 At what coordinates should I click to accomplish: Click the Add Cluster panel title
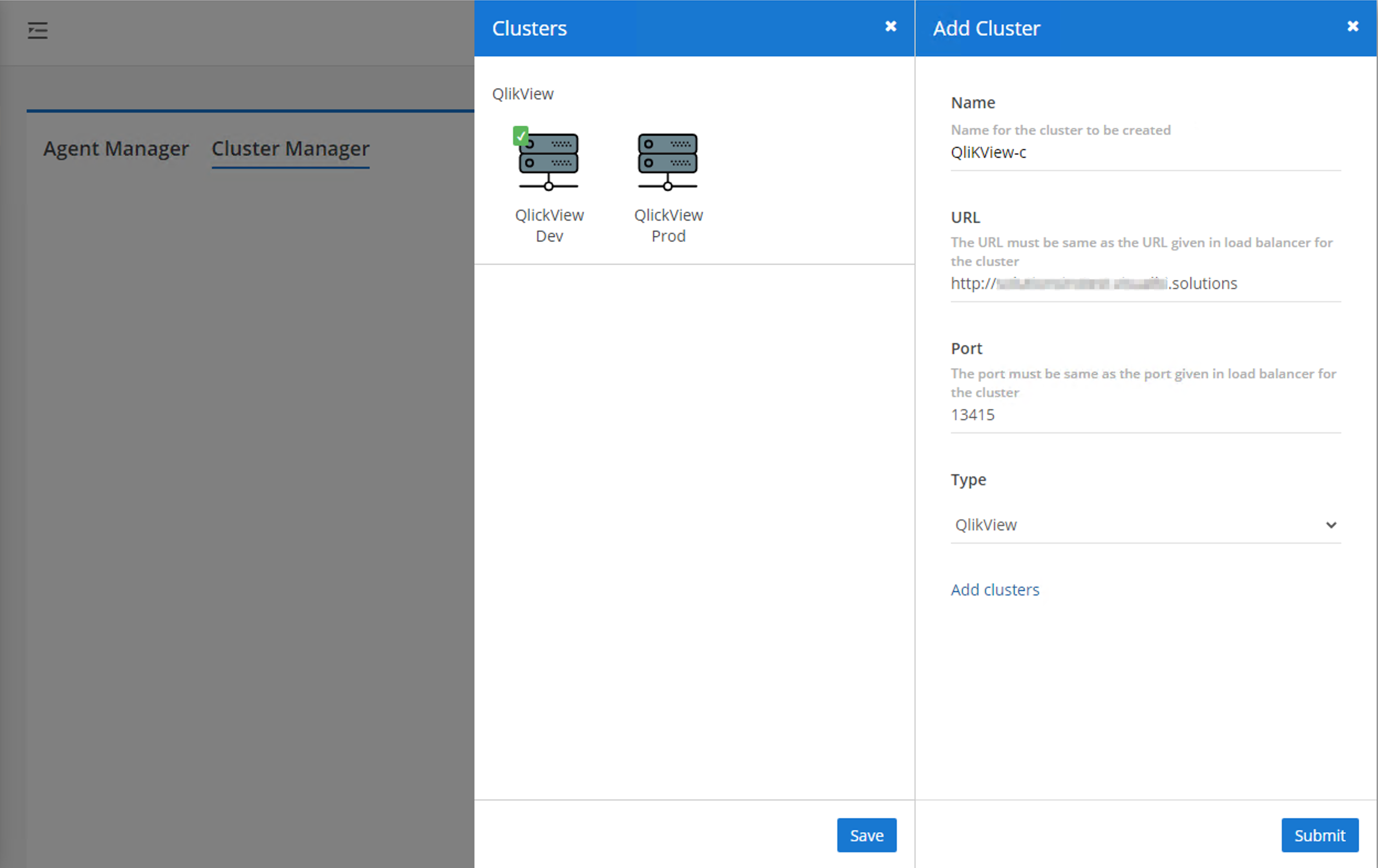(986, 28)
